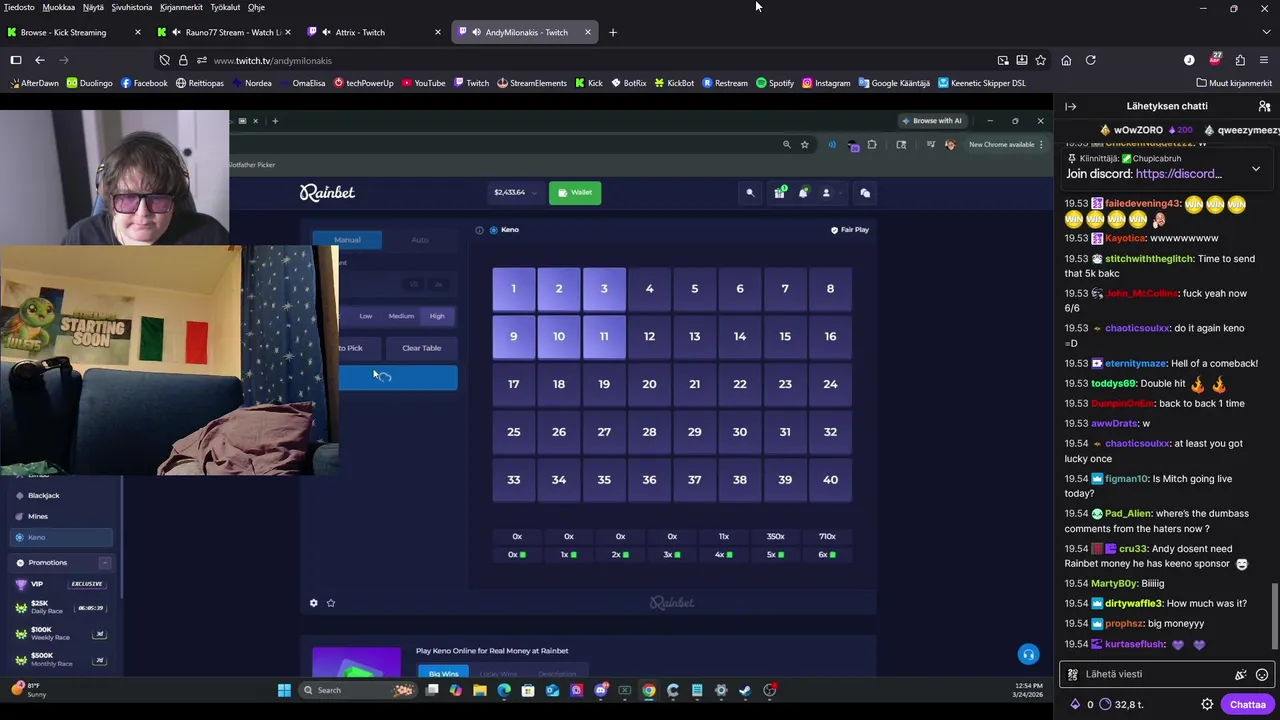
Task: Toggle Keno number 1 tile
Action: click(513, 289)
